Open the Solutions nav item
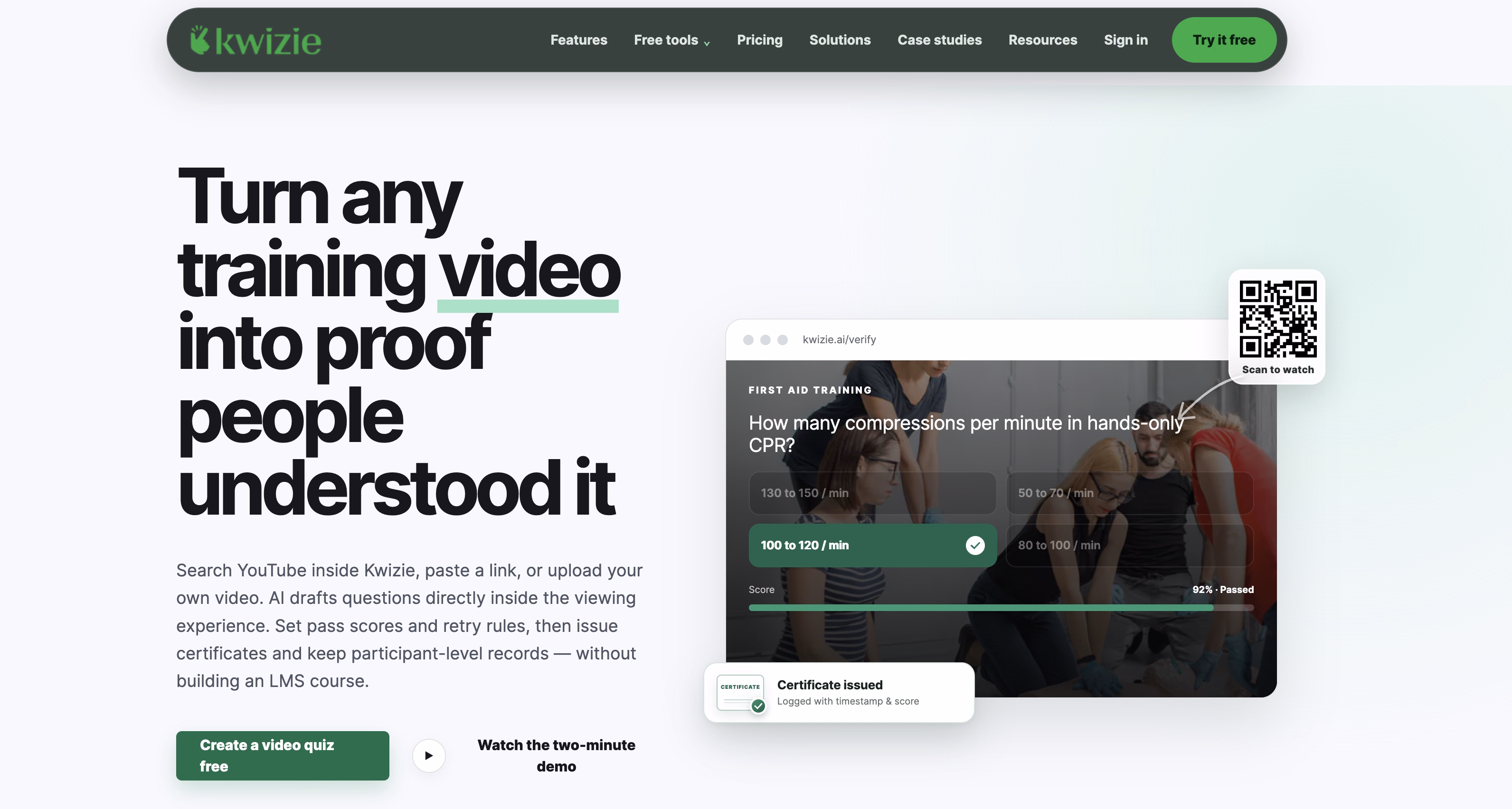 tap(840, 40)
